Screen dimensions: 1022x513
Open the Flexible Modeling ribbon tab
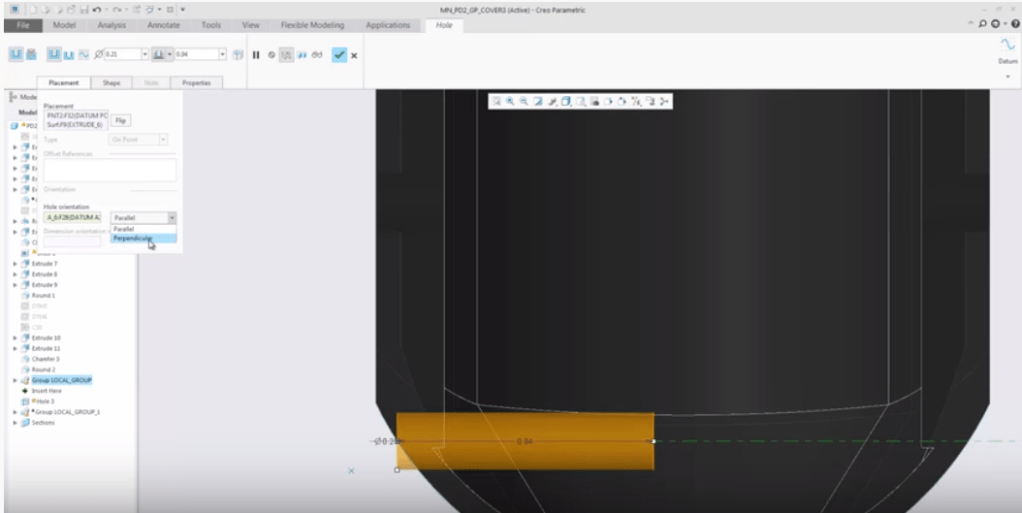click(x=312, y=25)
